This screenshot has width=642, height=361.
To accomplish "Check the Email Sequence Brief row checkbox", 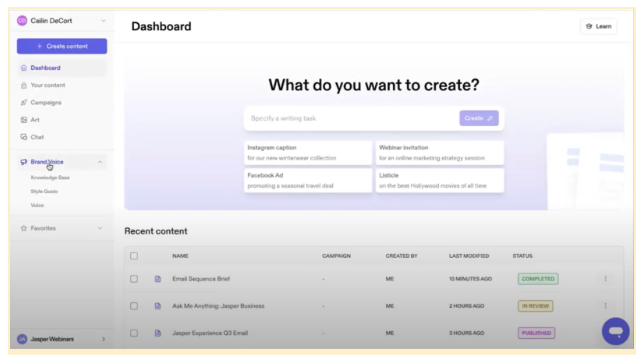I will (134, 279).
